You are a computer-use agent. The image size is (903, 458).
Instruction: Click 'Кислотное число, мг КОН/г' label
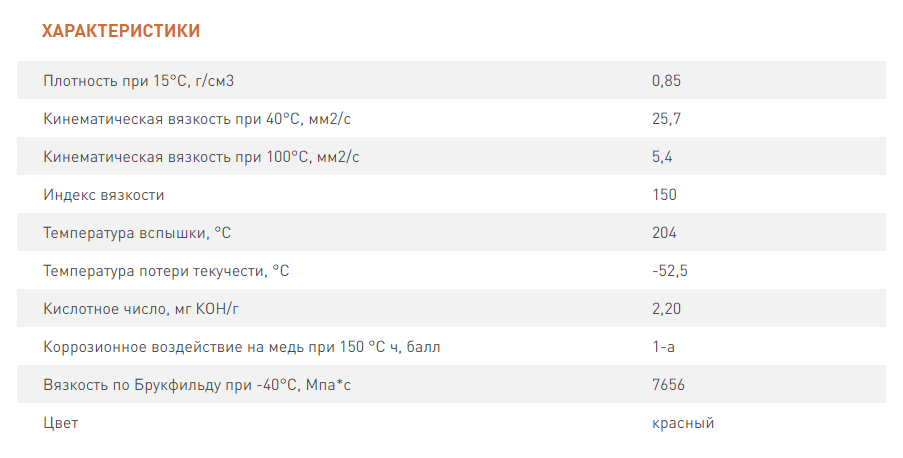tap(143, 309)
